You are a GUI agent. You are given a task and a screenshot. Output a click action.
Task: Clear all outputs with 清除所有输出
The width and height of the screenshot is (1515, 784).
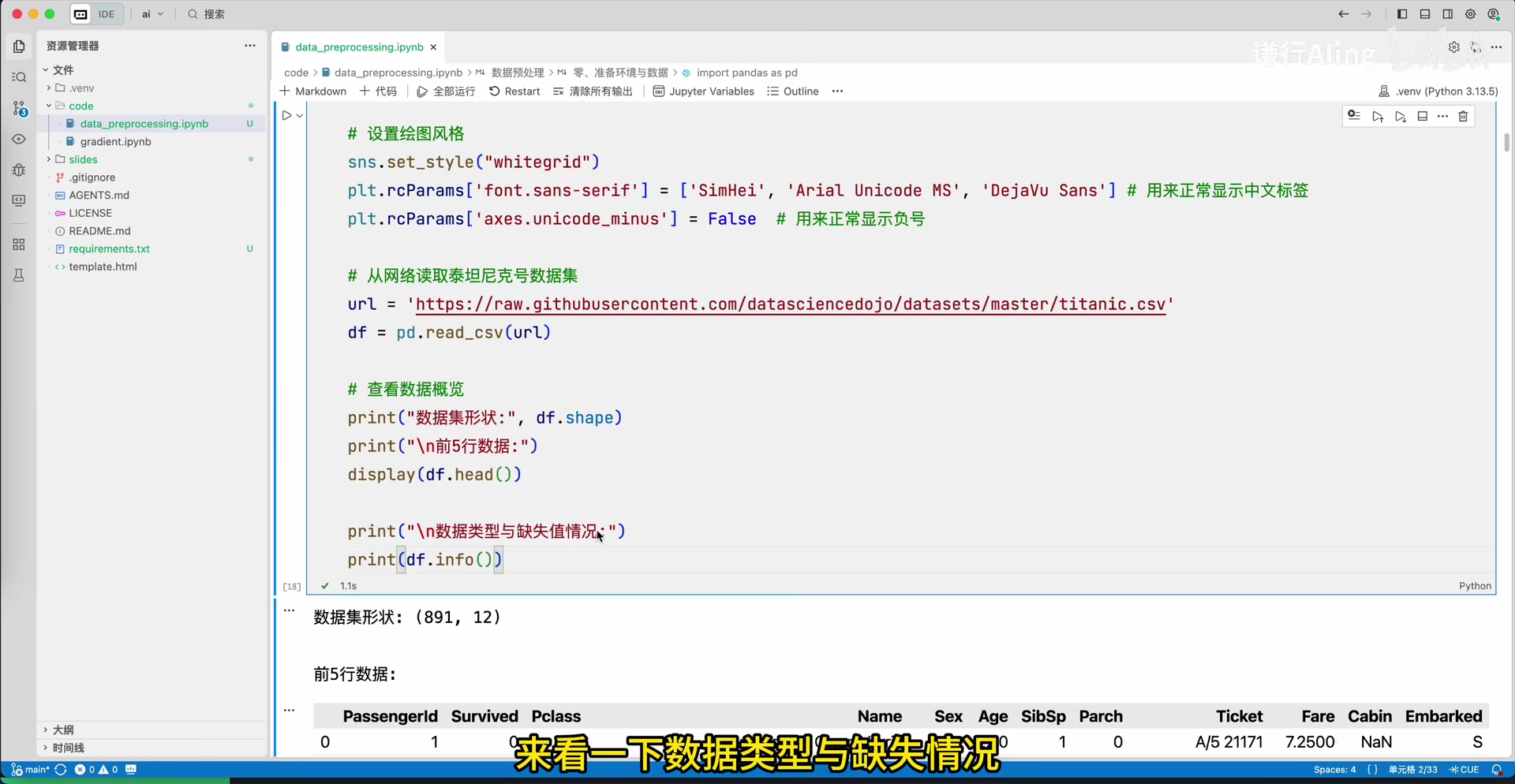(593, 91)
